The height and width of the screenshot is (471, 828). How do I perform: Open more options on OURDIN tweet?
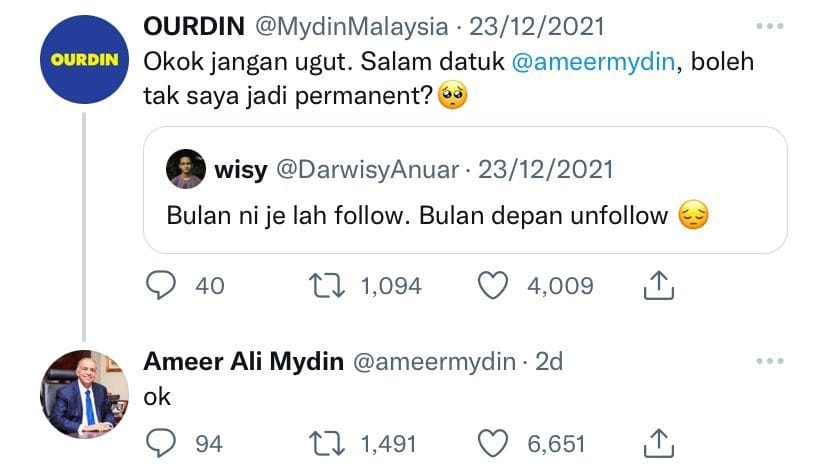[x=769, y=26]
